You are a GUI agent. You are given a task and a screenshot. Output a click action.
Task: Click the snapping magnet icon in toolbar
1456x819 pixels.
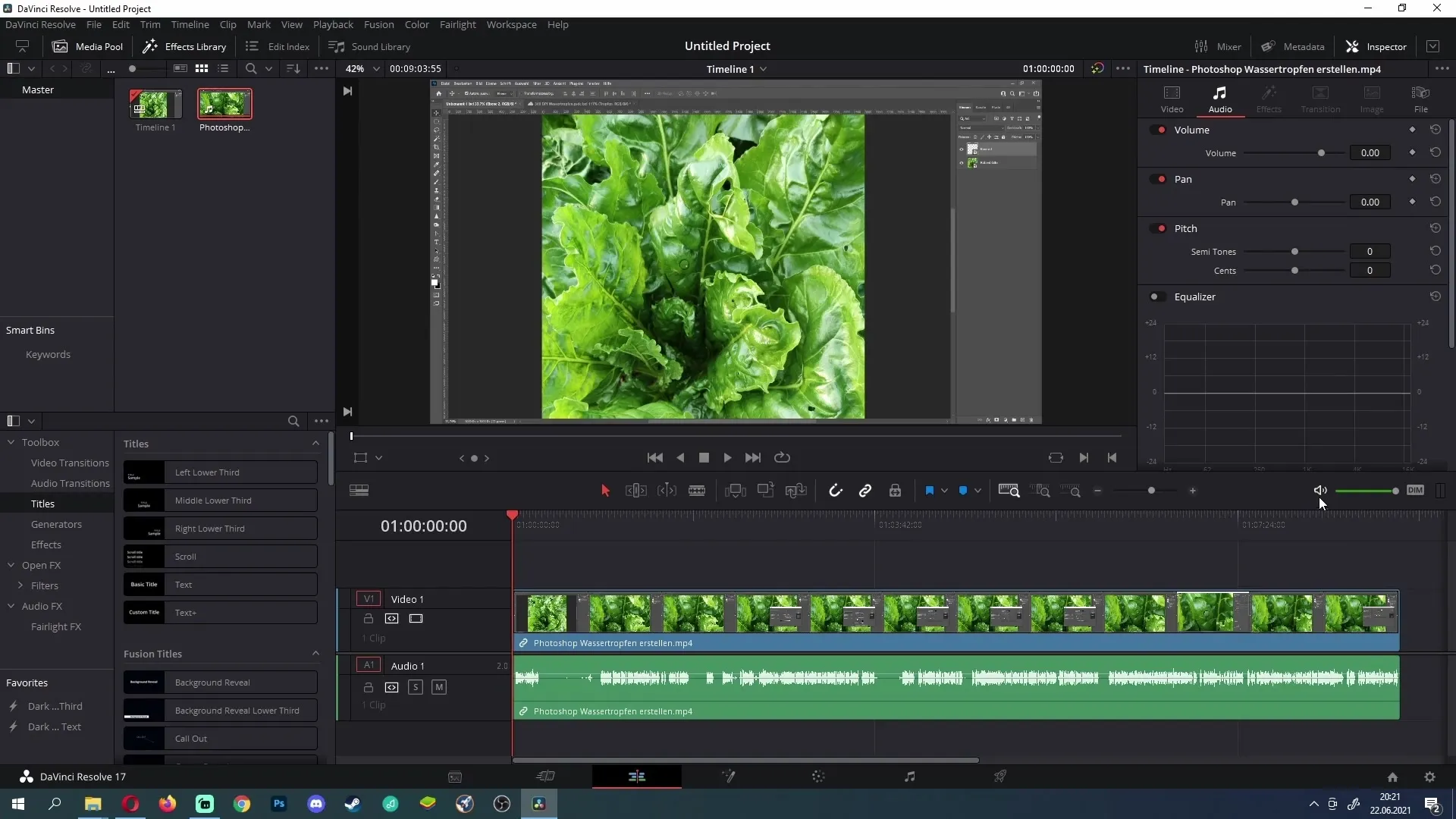[836, 490]
